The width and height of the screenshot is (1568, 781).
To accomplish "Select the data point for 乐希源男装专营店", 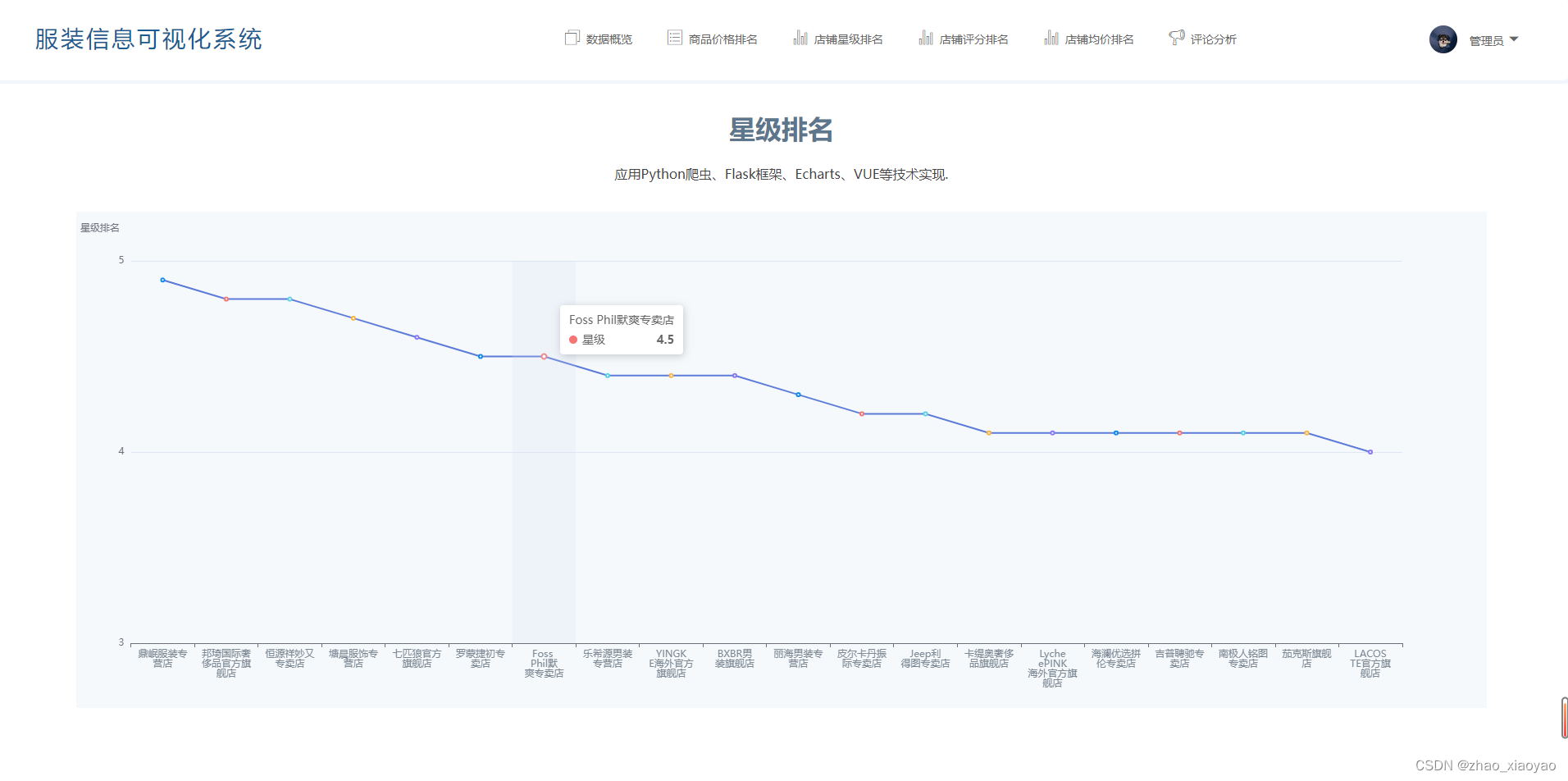I will click(x=608, y=376).
